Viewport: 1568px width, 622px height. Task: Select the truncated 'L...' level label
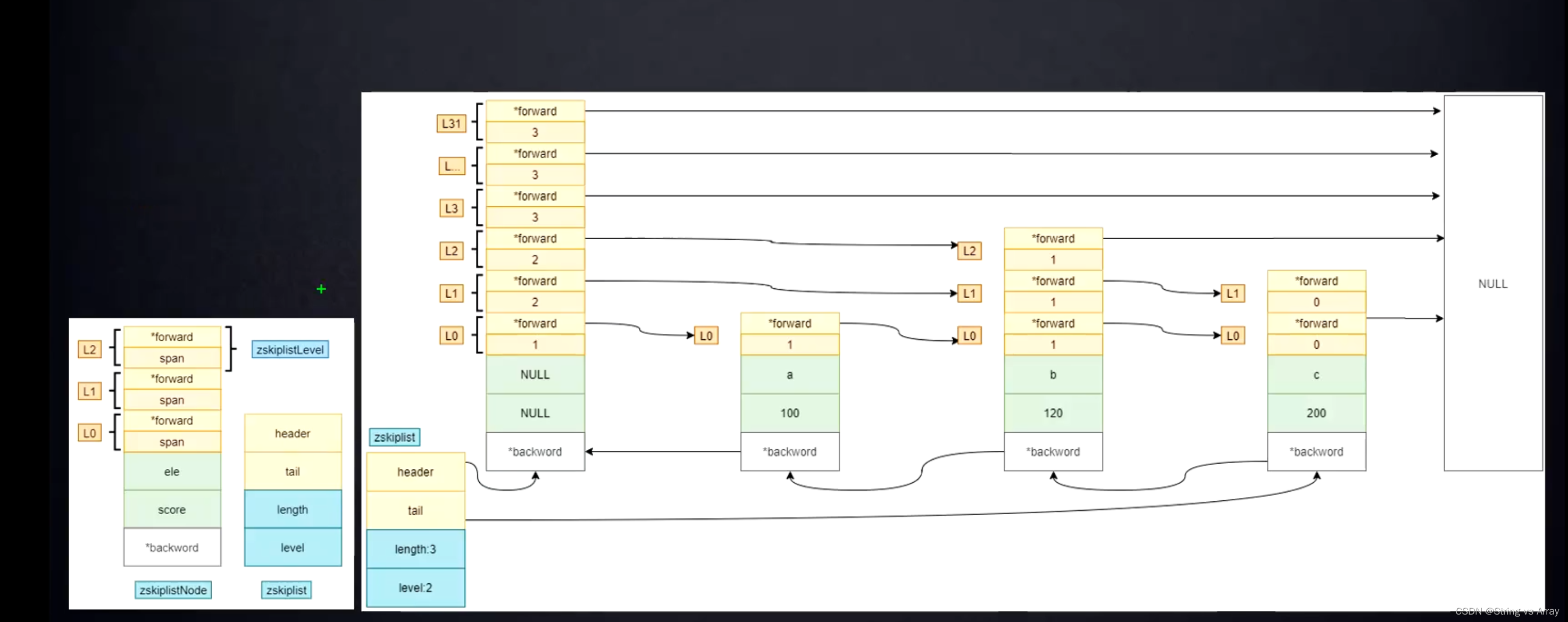[x=452, y=165]
